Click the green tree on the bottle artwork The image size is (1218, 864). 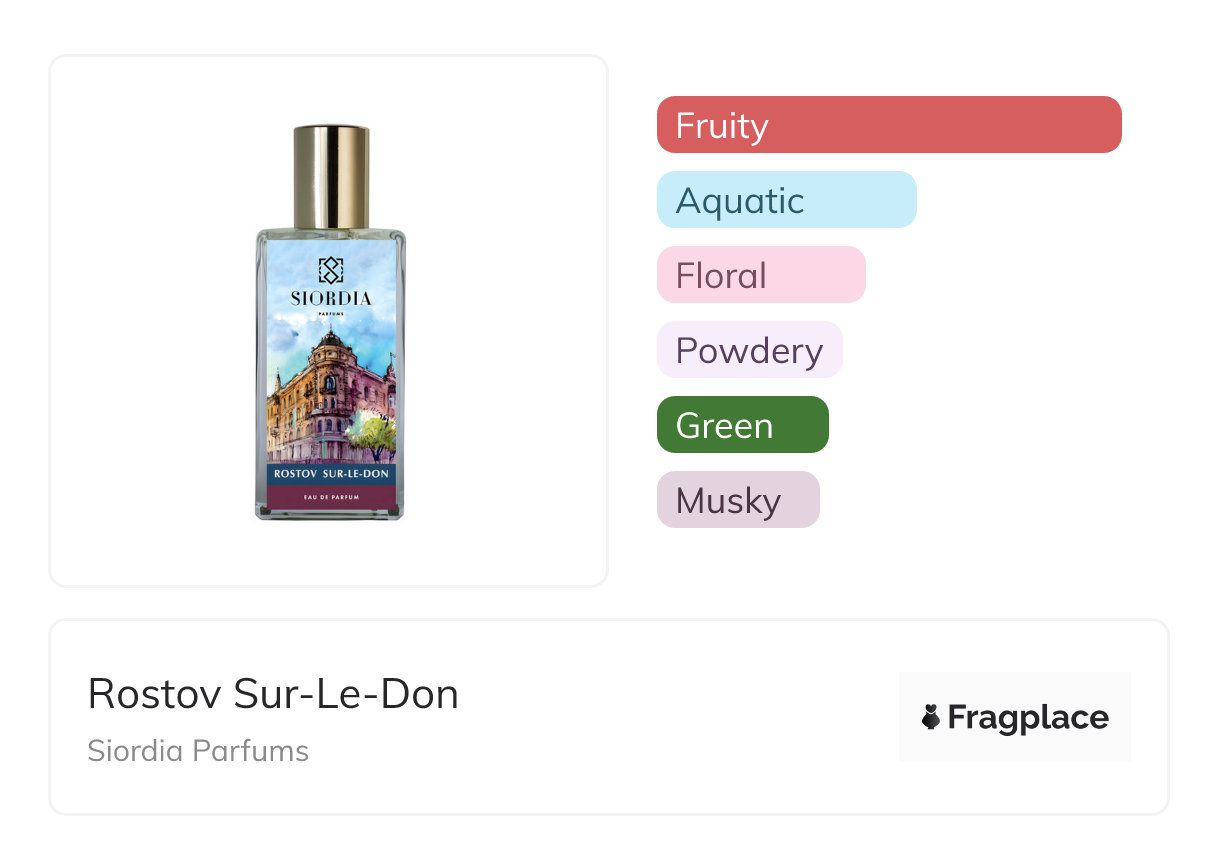[375, 433]
